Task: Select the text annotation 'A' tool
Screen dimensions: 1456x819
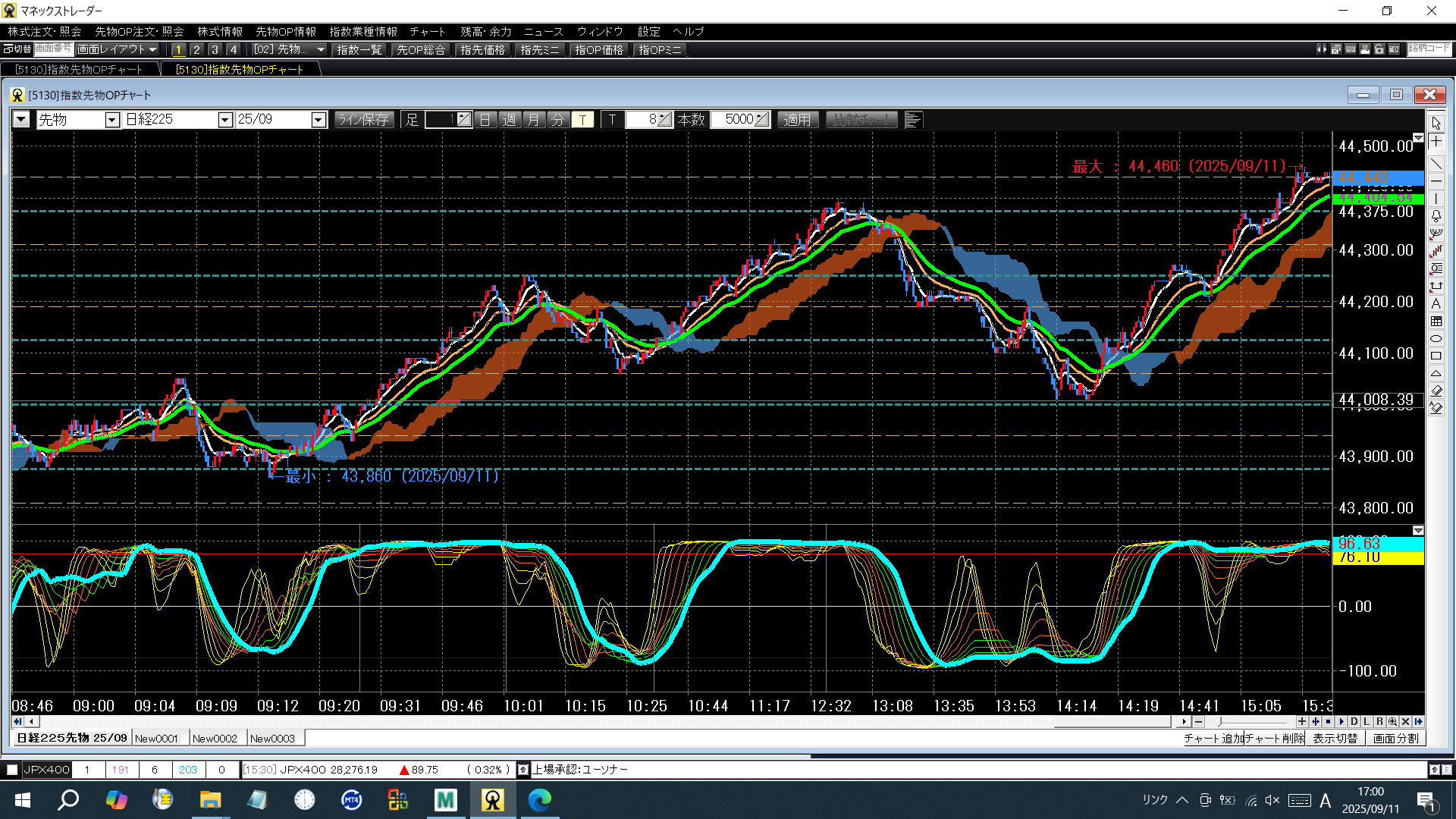Action: [1436, 303]
